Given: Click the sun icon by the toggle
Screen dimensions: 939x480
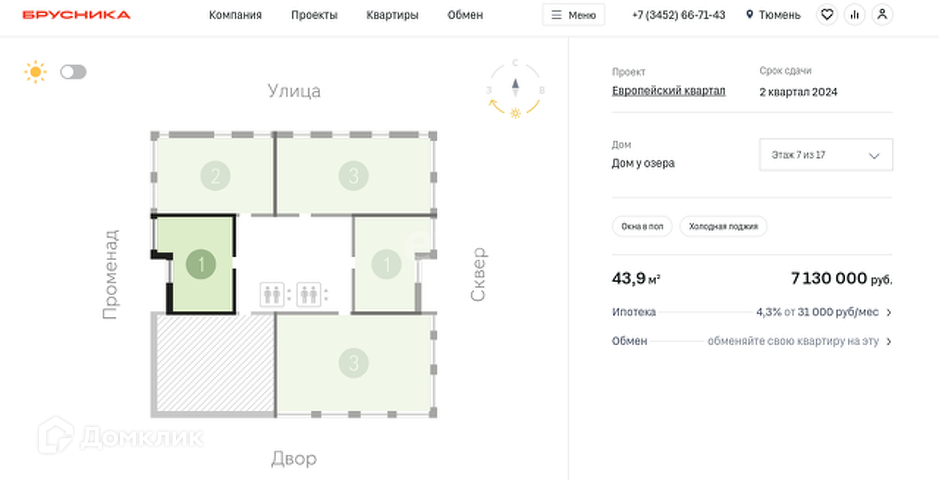Looking at the screenshot, I should [36, 72].
